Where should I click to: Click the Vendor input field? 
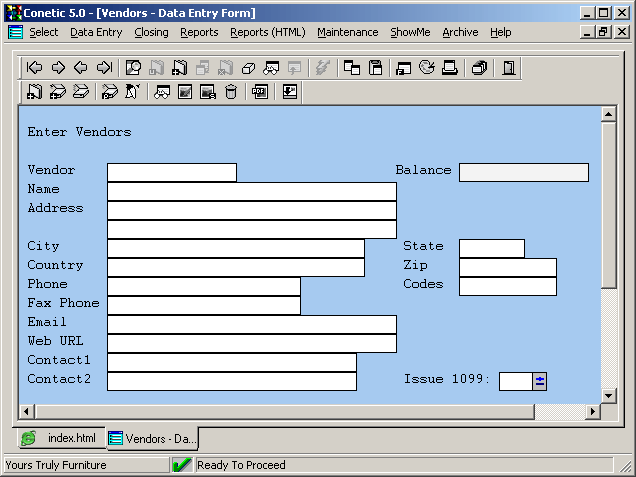pos(172,172)
